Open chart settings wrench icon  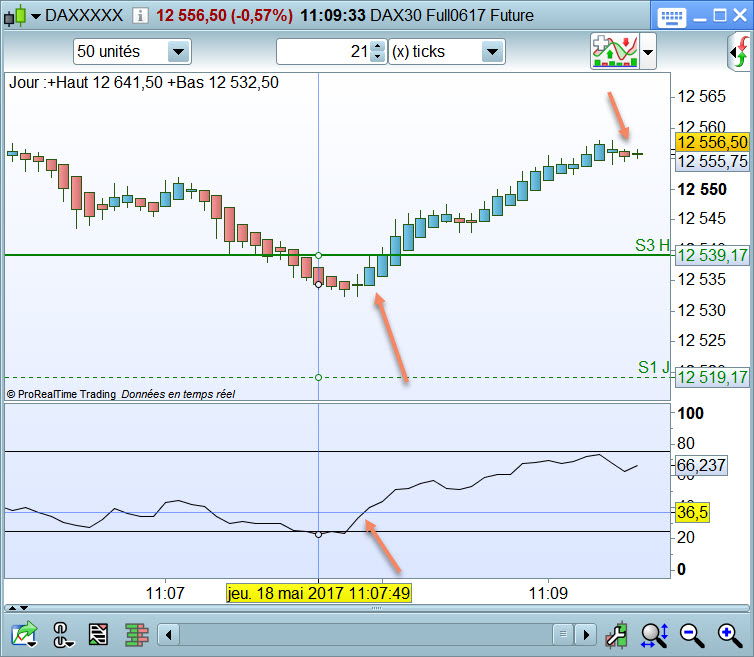coord(617,634)
